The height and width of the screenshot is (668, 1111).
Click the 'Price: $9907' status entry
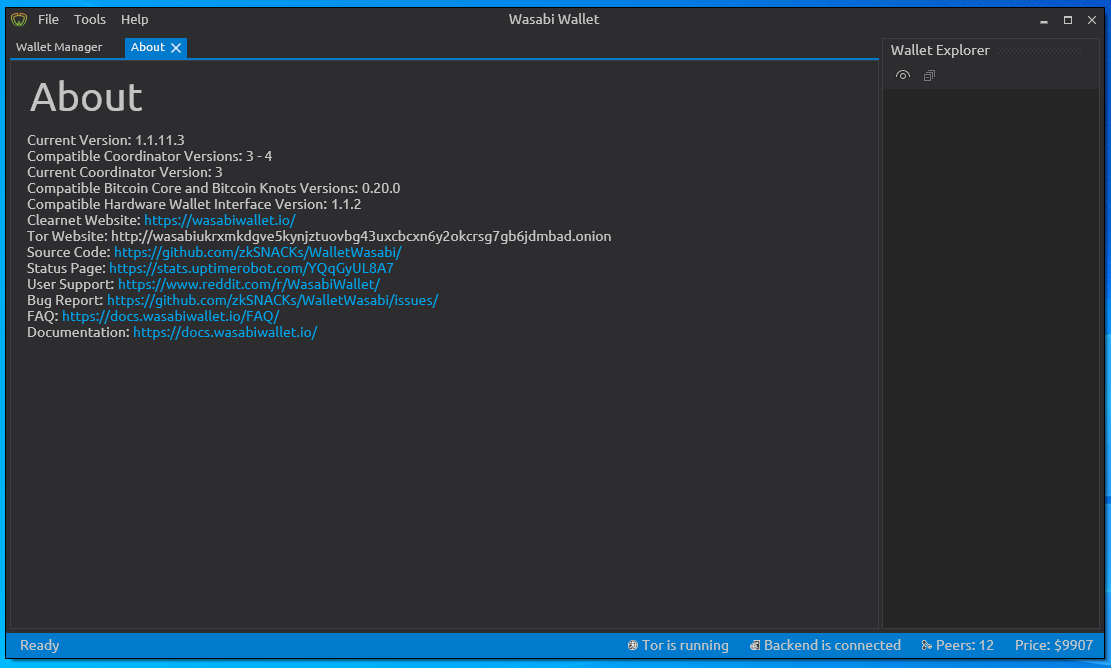(1054, 645)
